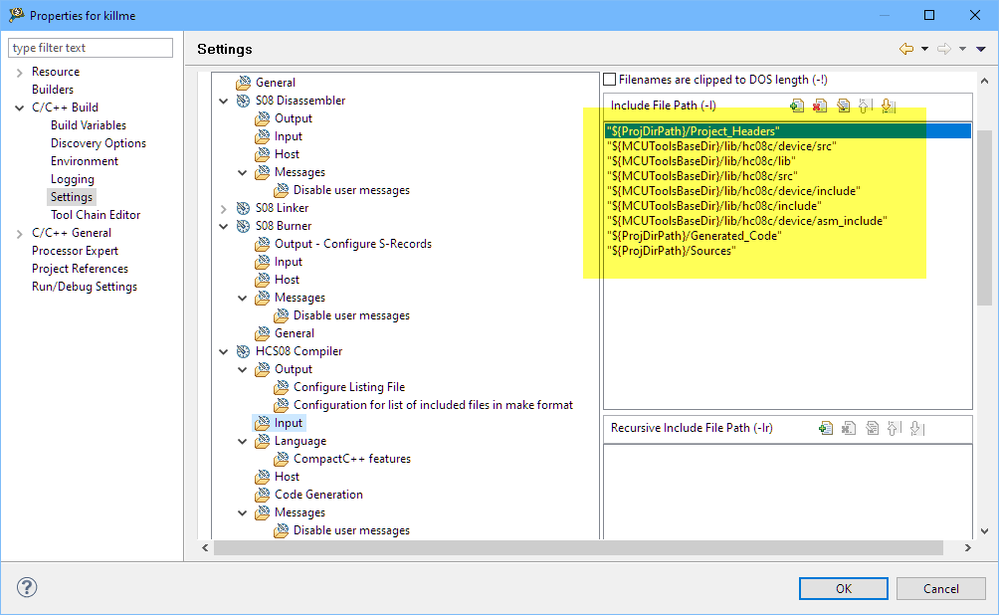The height and width of the screenshot is (615, 999).
Task: Click the Code Generation option icon
Action: point(262,495)
